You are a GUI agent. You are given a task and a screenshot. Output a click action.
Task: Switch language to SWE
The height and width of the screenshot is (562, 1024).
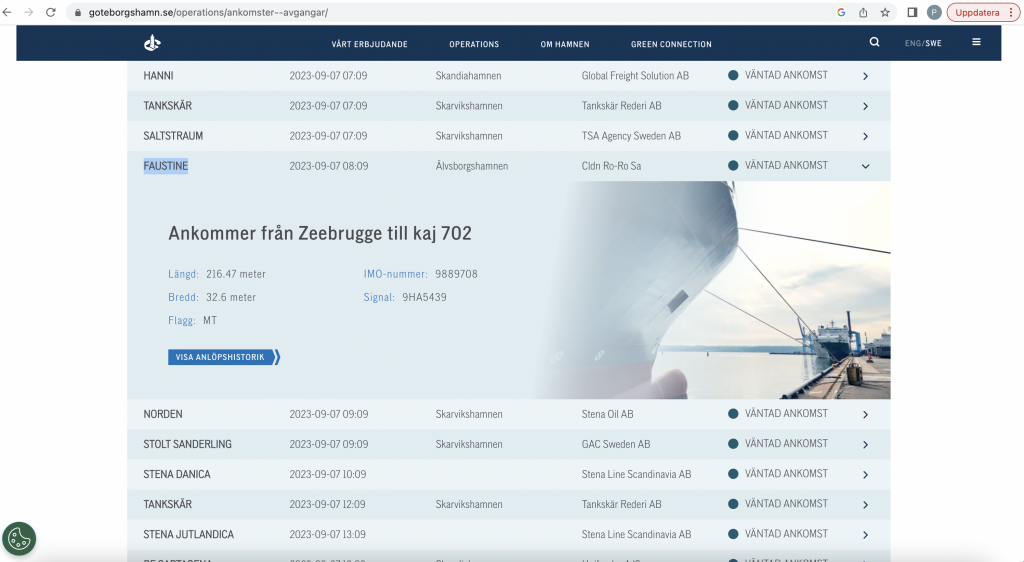pos(933,43)
